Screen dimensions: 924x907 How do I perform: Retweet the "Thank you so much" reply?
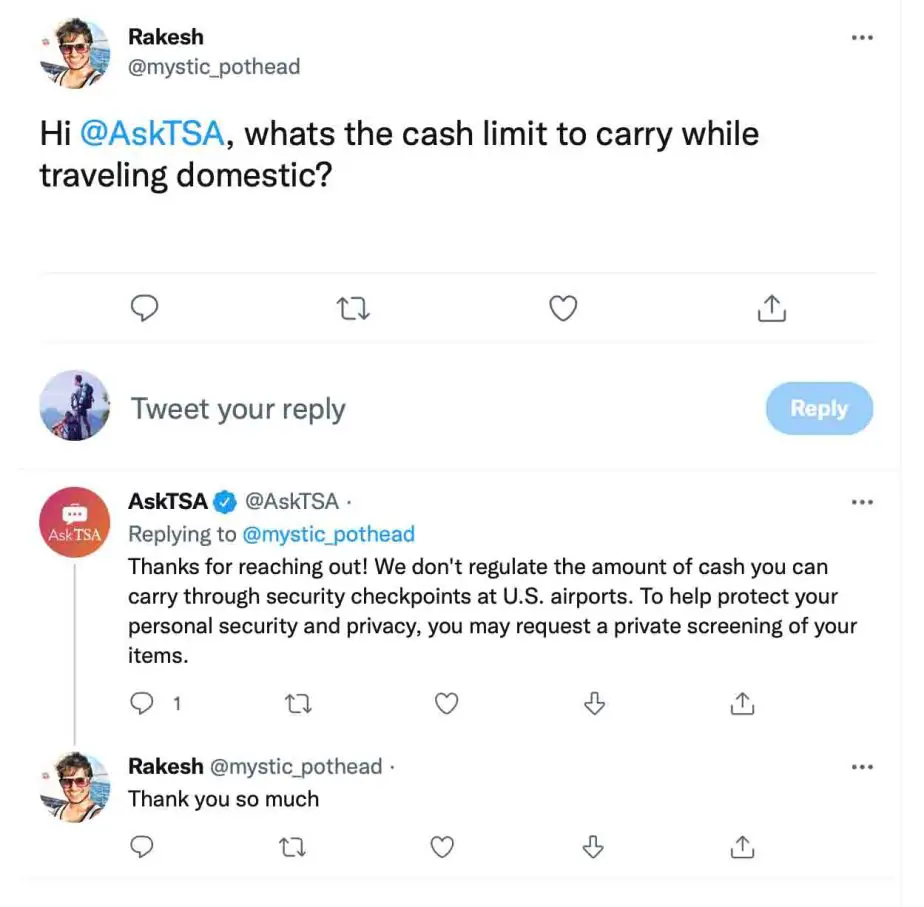295,847
